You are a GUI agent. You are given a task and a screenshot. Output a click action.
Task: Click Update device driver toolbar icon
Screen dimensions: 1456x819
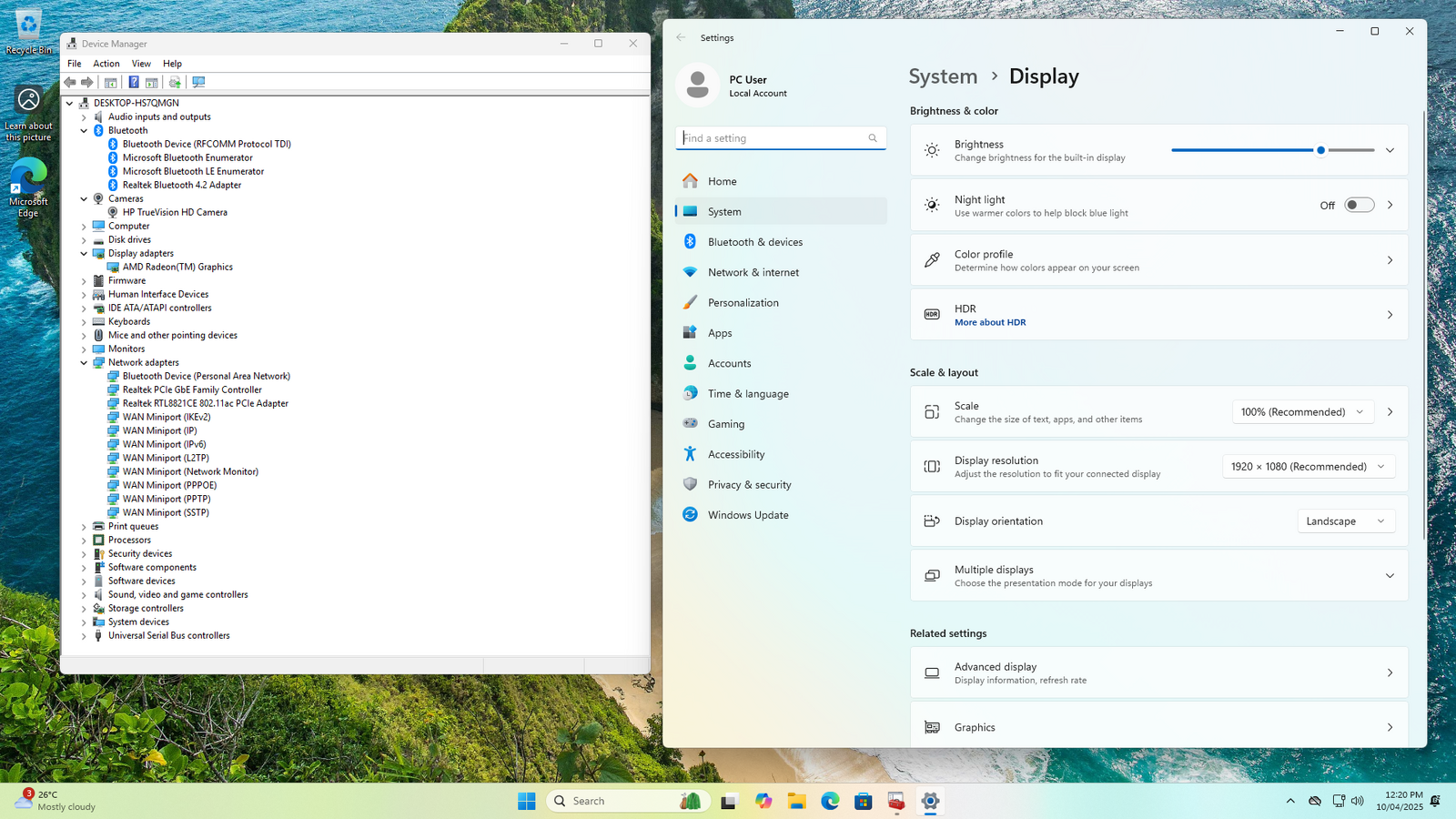pos(175,82)
